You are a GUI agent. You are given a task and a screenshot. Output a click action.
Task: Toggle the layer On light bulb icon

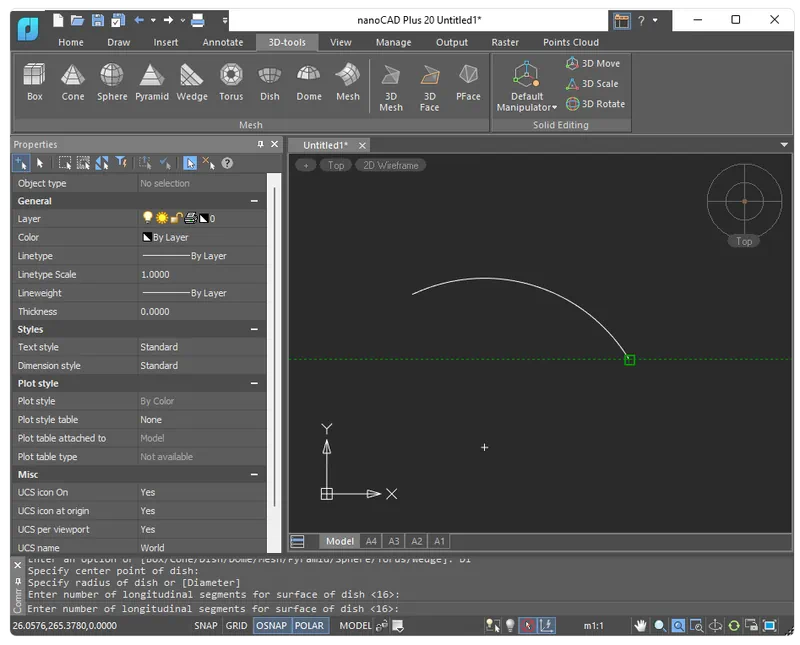coord(147,218)
